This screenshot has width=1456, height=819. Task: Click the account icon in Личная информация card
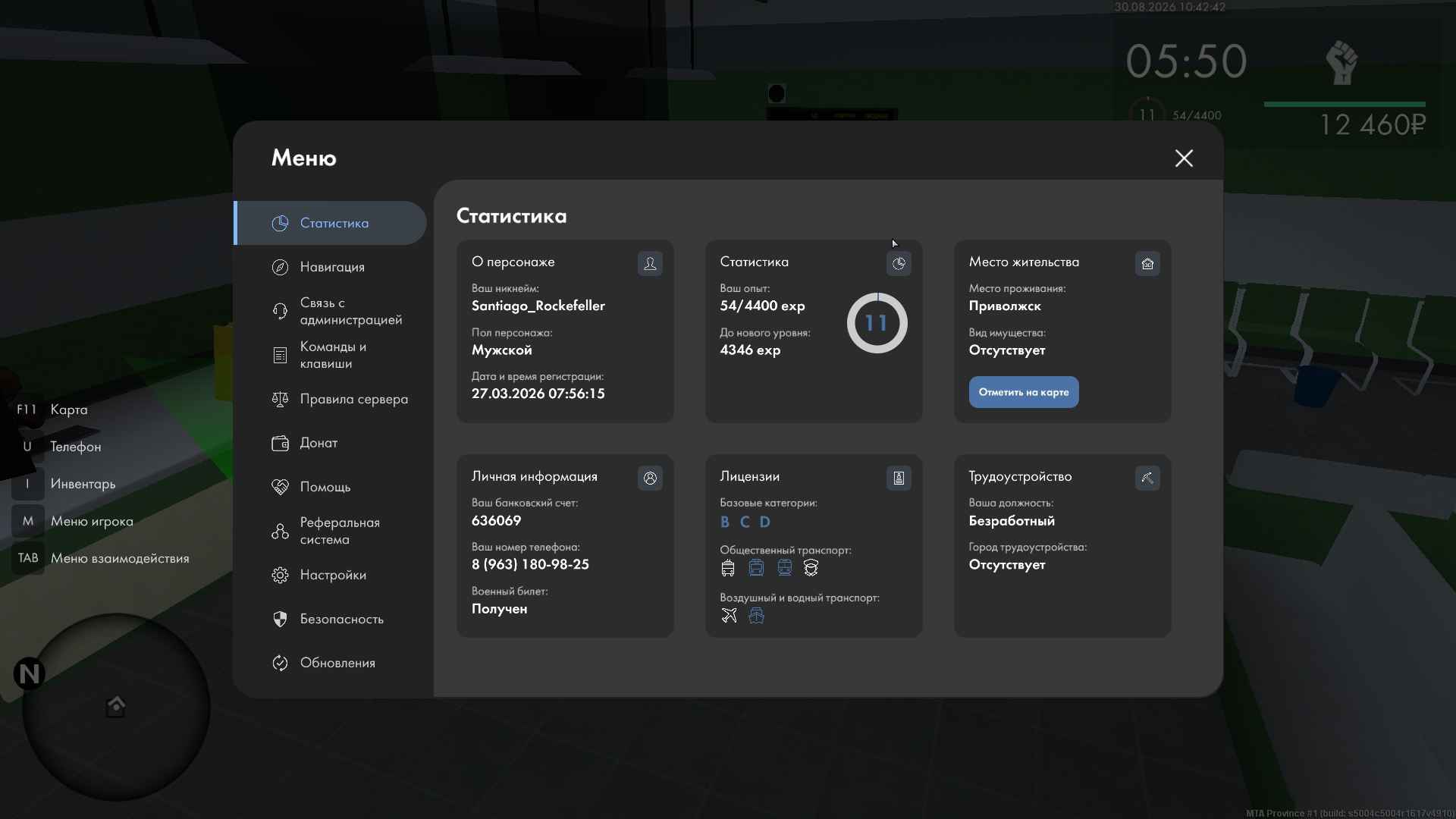(x=650, y=478)
